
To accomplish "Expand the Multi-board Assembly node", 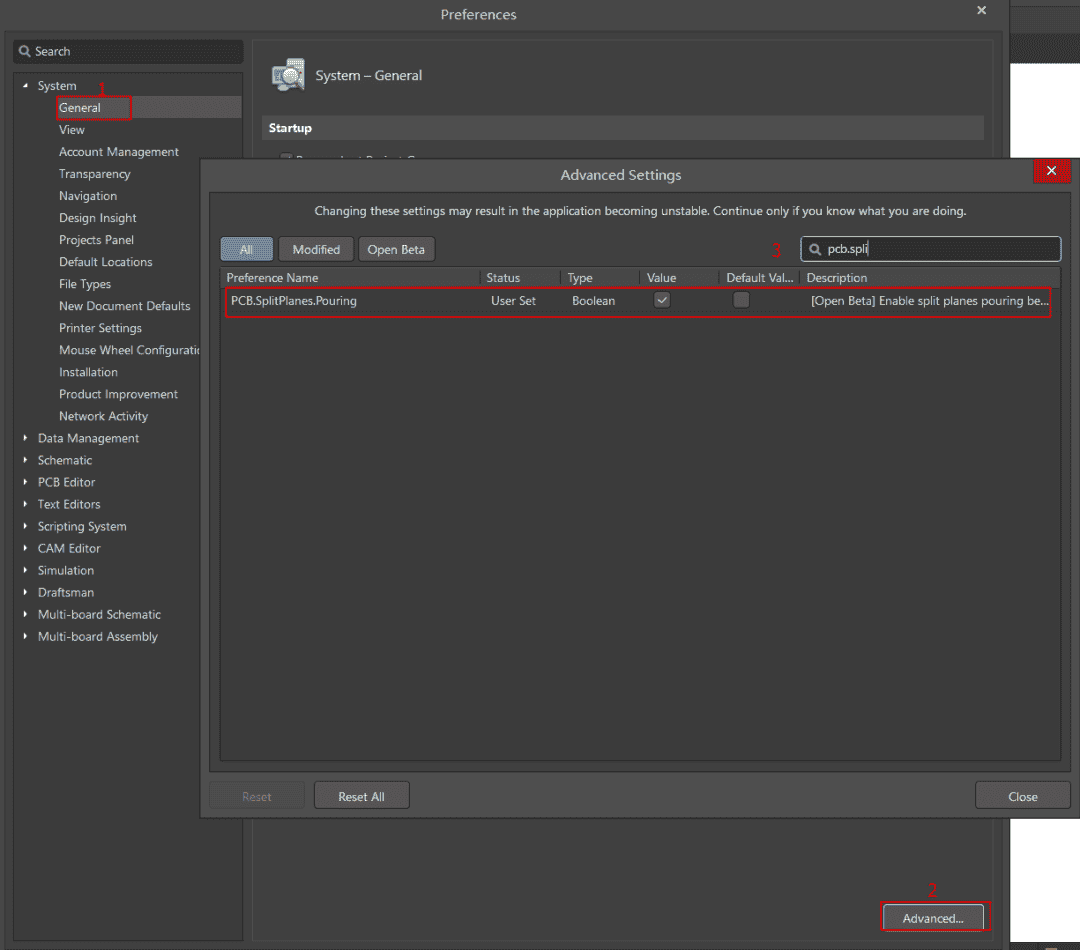I will pos(25,637).
